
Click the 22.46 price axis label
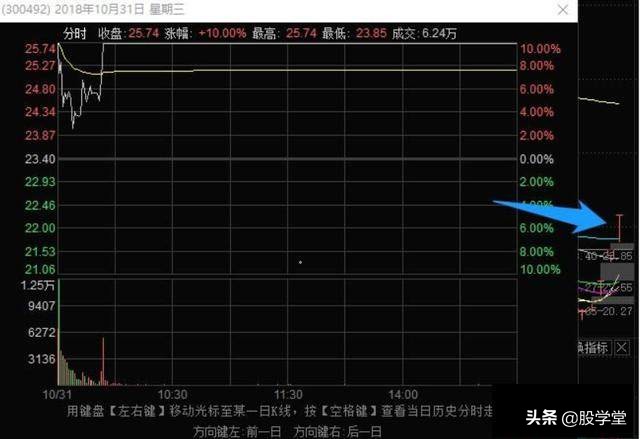pyautogui.click(x=40, y=205)
